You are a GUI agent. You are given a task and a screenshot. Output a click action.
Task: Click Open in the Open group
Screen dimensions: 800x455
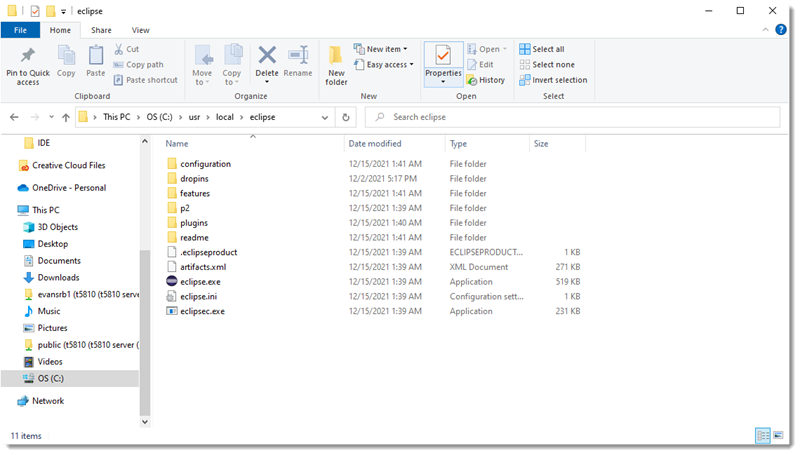(x=487, y=49)
